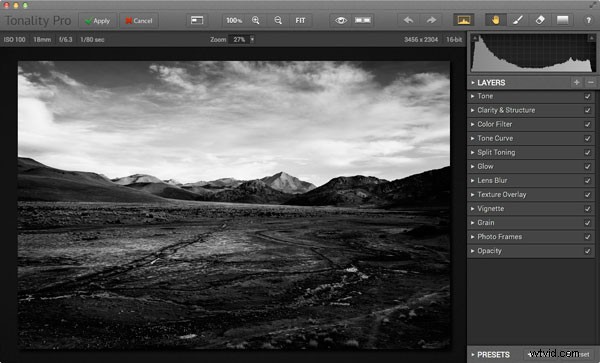Select the hand pan tool
This screenshot has height=363, width=600.
tap(496, 20)
